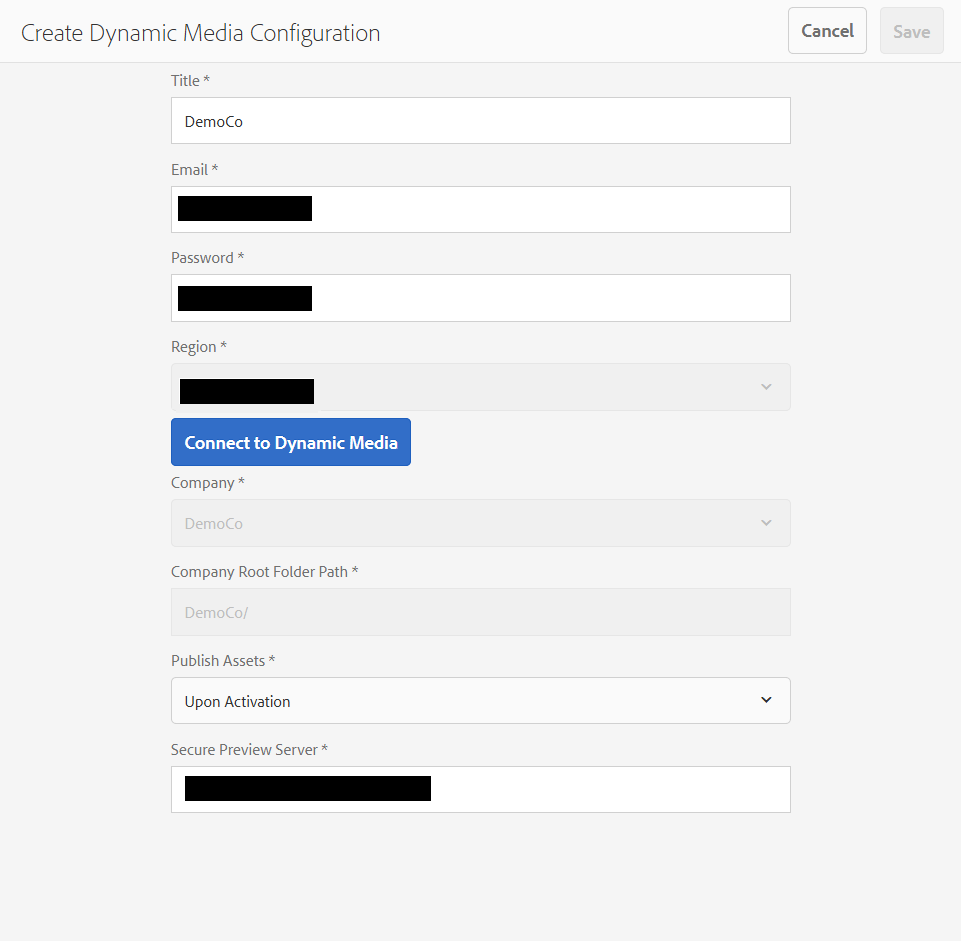This screenshot has height=941, width=961.
Task: Click the Region label
Action: coord(199,346)
